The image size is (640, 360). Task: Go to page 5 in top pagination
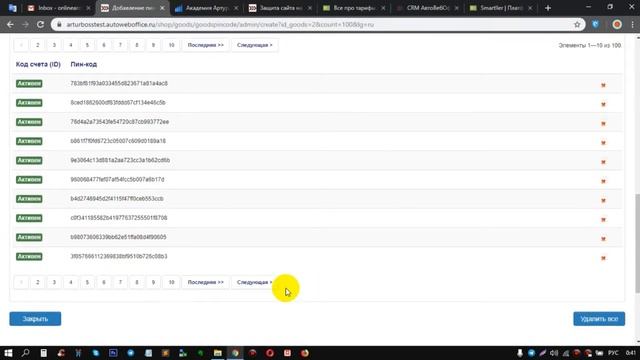[x=87, y=45]
